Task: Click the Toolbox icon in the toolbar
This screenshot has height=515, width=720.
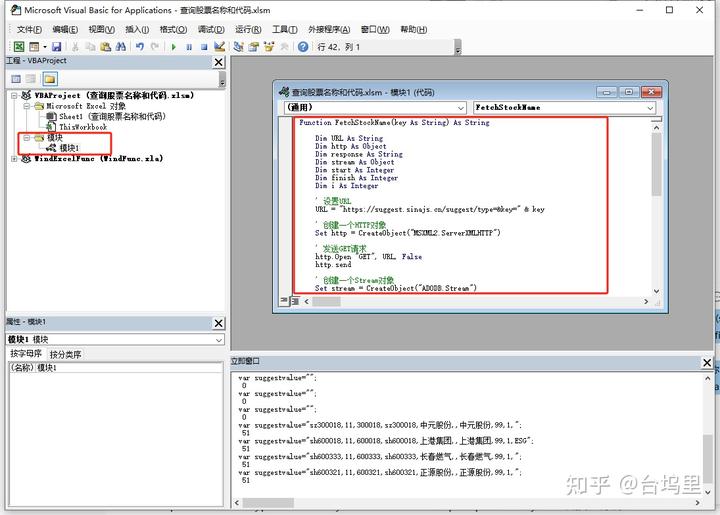Action: 284,46
